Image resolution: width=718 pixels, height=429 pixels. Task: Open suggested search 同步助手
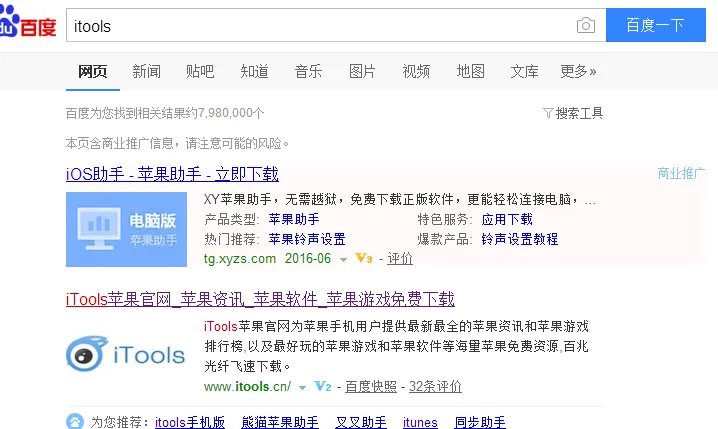pos(480,422)
